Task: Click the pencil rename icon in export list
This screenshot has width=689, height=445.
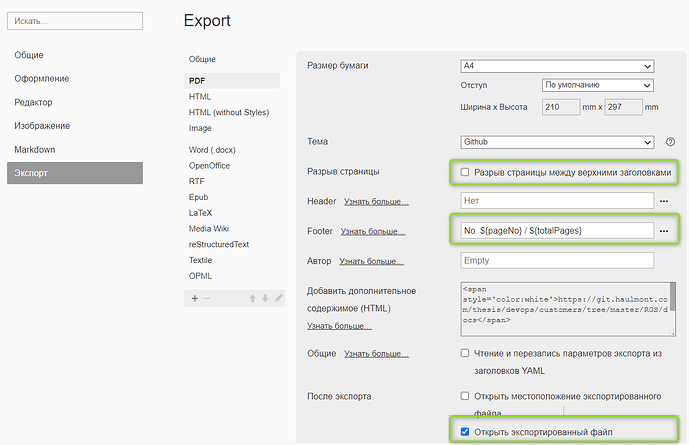Action: (279, 298)
